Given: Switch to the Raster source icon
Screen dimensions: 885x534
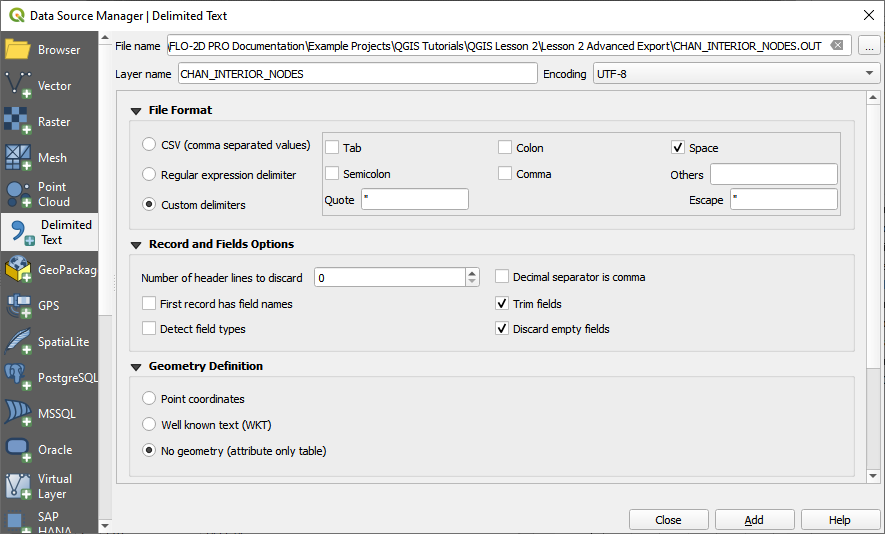Looking at the screenshot, I should (x=19, y=122).
